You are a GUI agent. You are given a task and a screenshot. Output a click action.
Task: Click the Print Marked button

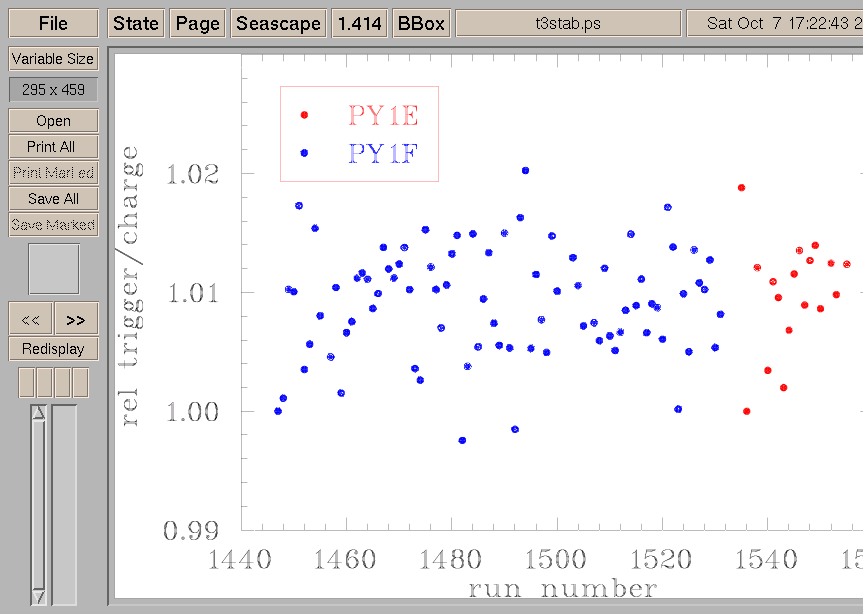[x=53, y=173]
